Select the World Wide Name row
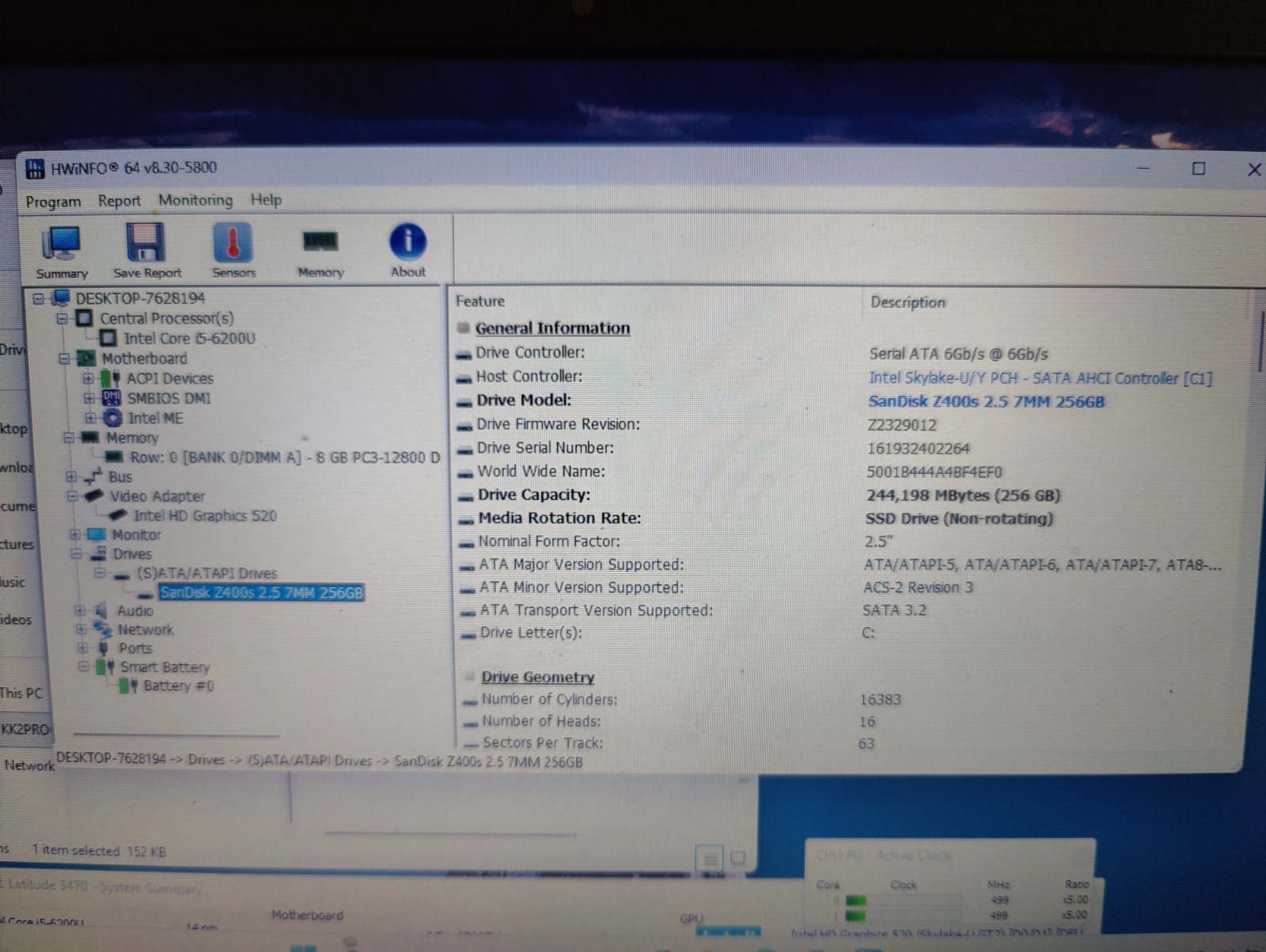Screen dimensions: 1266x952 click(x=839, y=472)
